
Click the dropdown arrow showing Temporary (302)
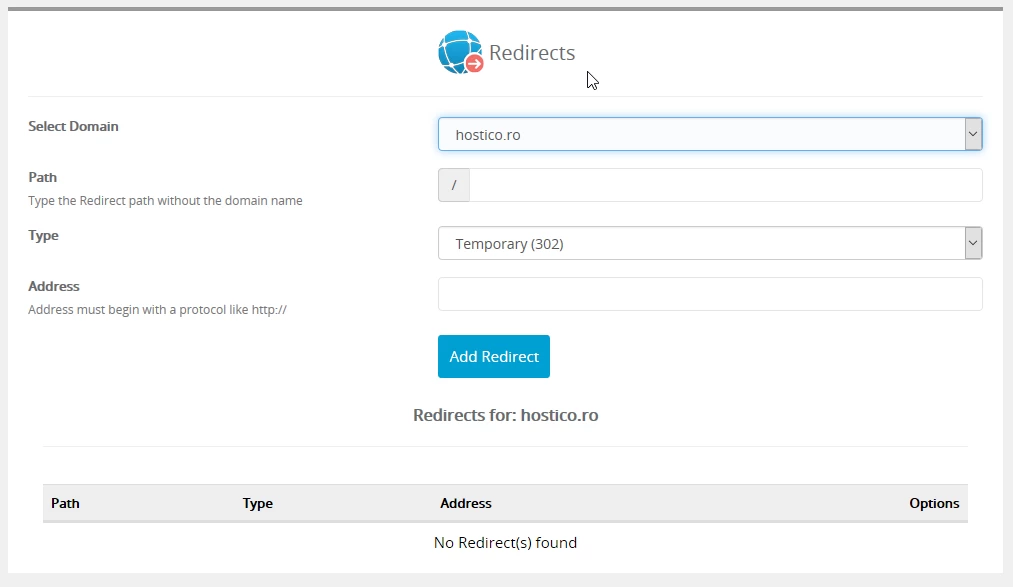[971, 242]
